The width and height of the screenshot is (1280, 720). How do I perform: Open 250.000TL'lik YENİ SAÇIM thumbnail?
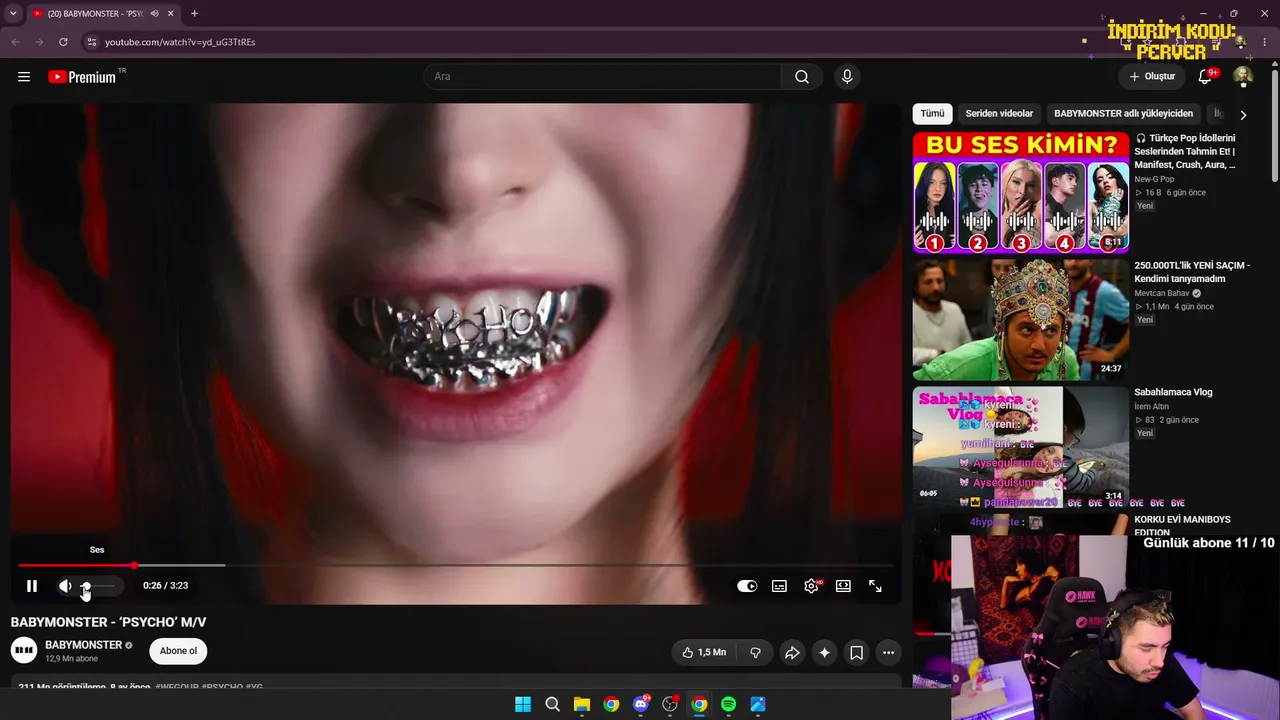1021,319
